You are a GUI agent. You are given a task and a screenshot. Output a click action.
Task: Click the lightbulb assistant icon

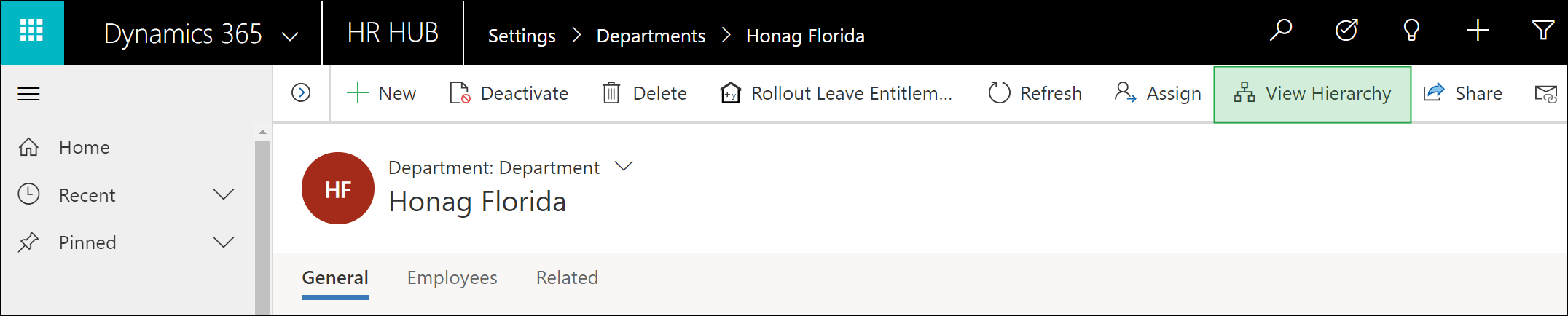pyautogui.click(x=1411, y=31)
